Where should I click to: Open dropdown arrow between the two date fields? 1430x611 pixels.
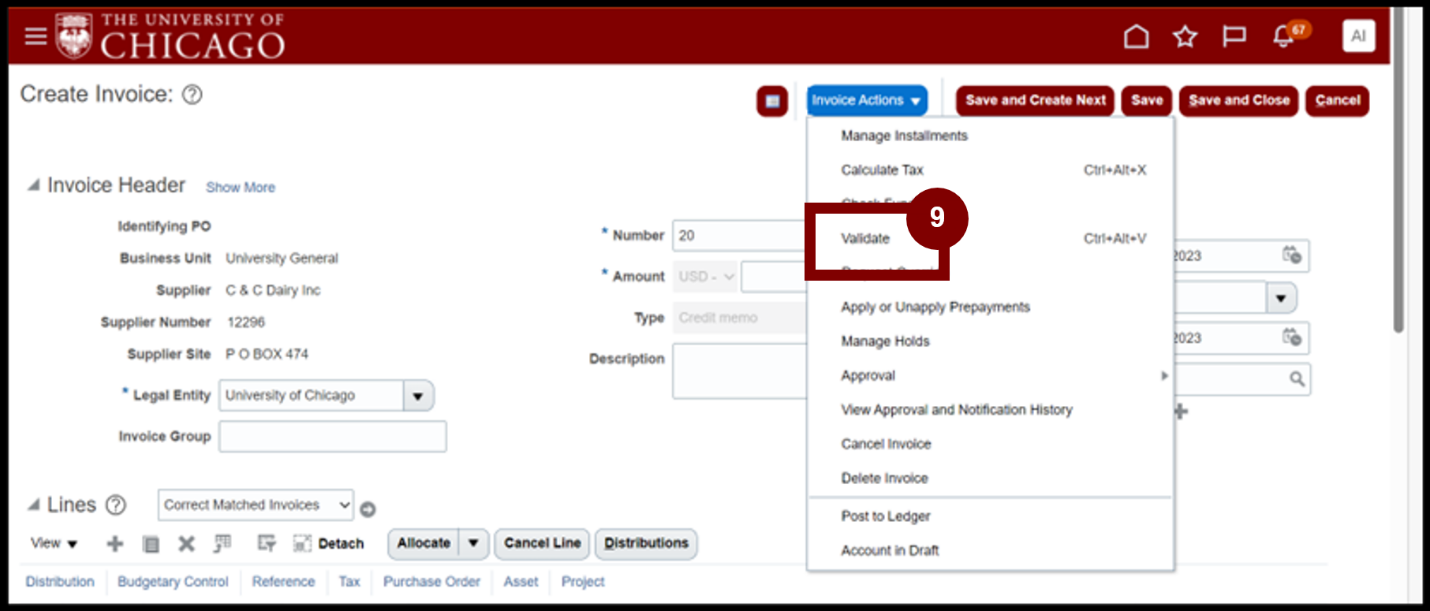tap(1281, 298)
